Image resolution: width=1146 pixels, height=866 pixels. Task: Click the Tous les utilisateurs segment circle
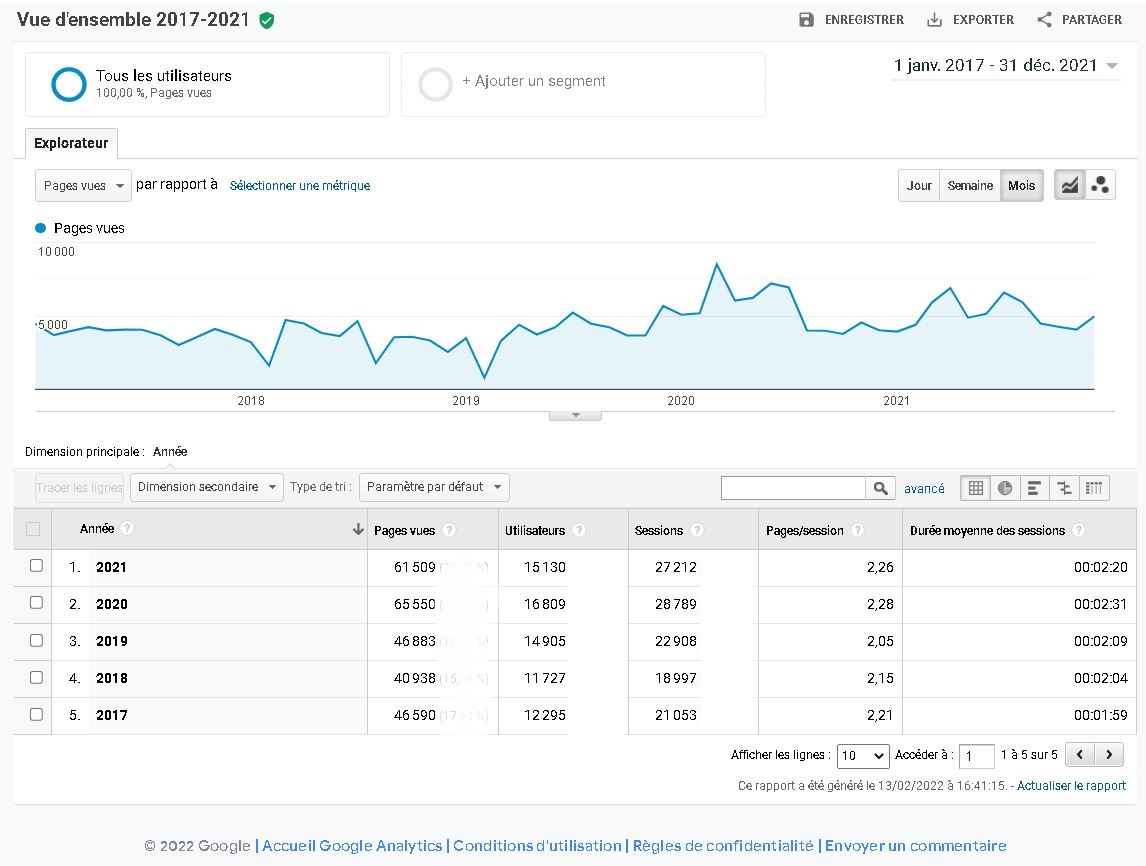pyautogui.click(x=69, y=84)
